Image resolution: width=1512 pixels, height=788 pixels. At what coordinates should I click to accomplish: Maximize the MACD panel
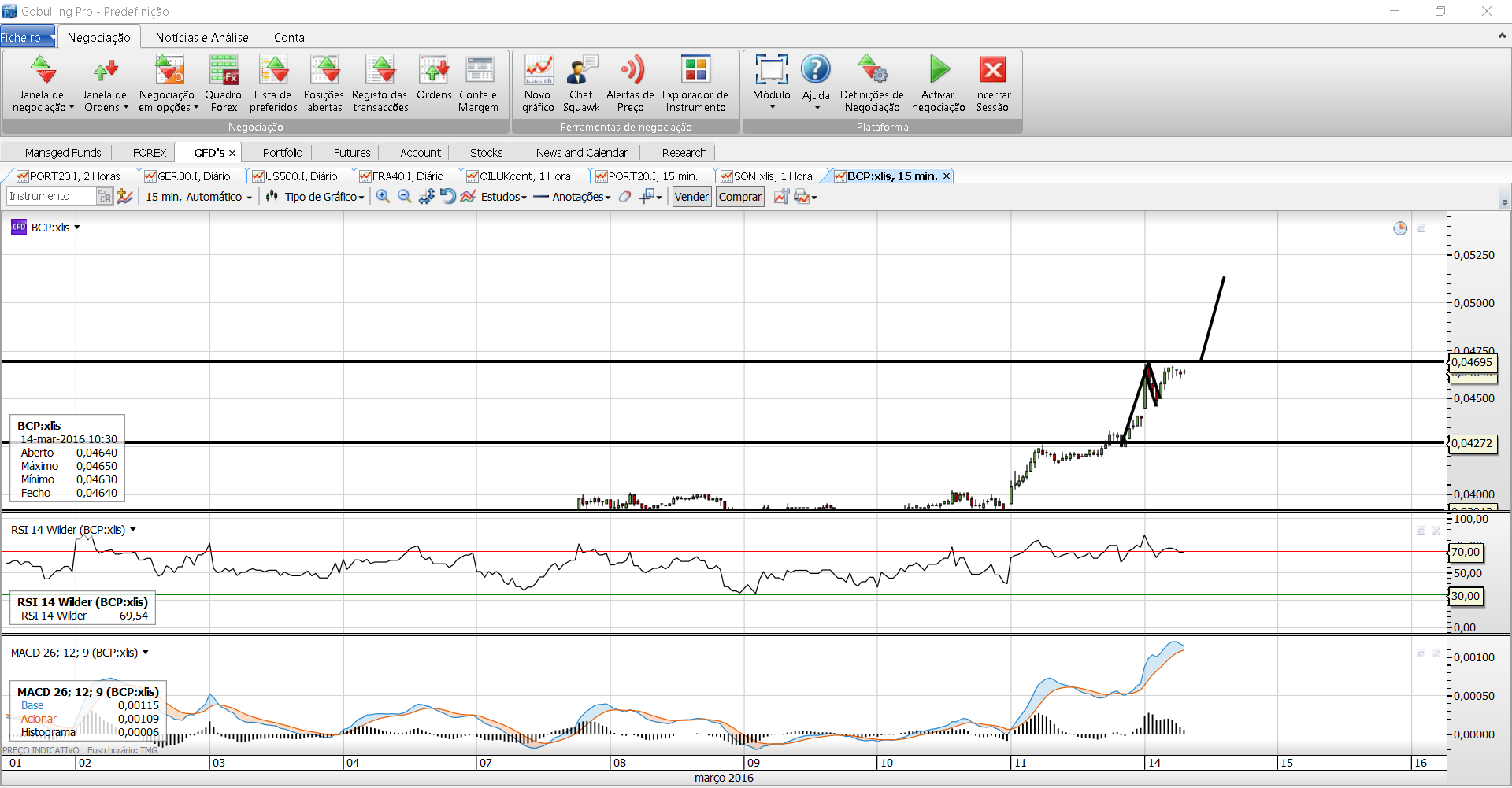(1421, 653)
